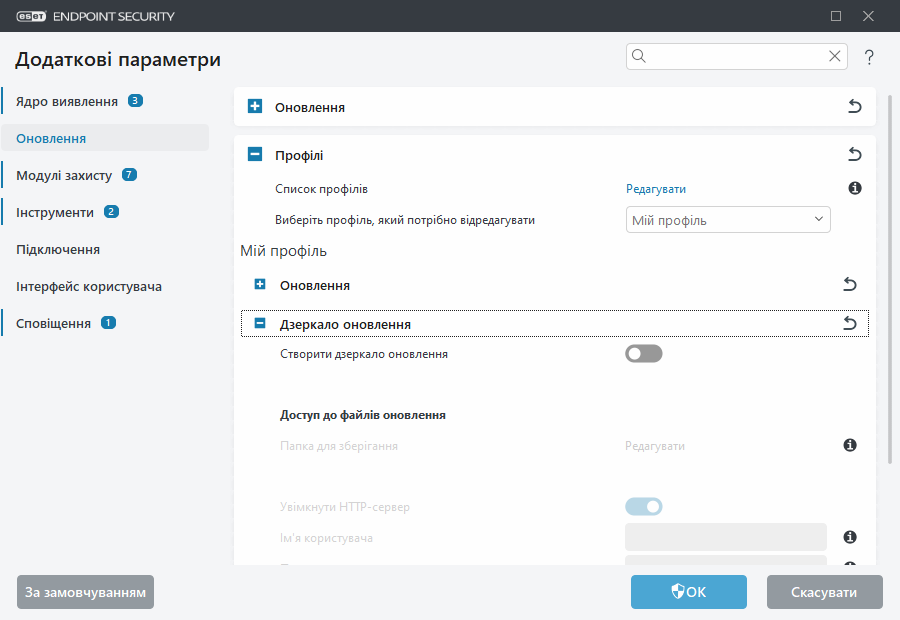
Task: Open Інструменти category
Action: 55,213
